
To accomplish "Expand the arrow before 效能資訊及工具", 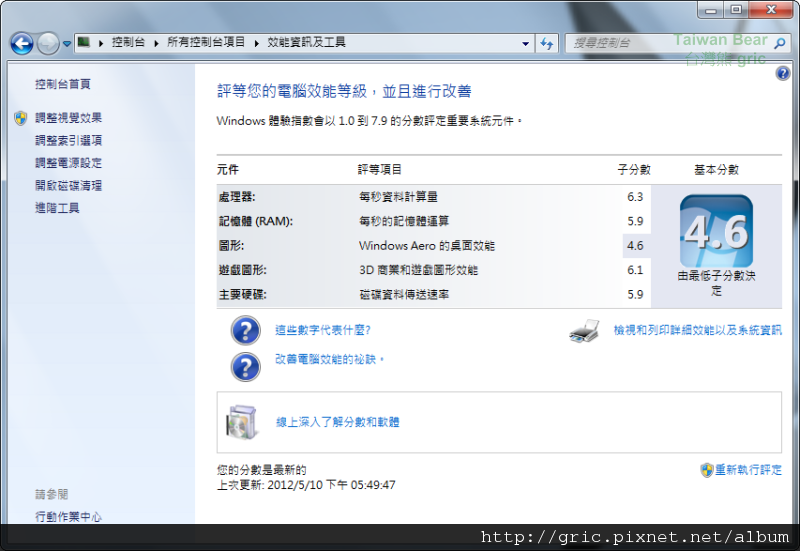I will (x=256, y=43).
